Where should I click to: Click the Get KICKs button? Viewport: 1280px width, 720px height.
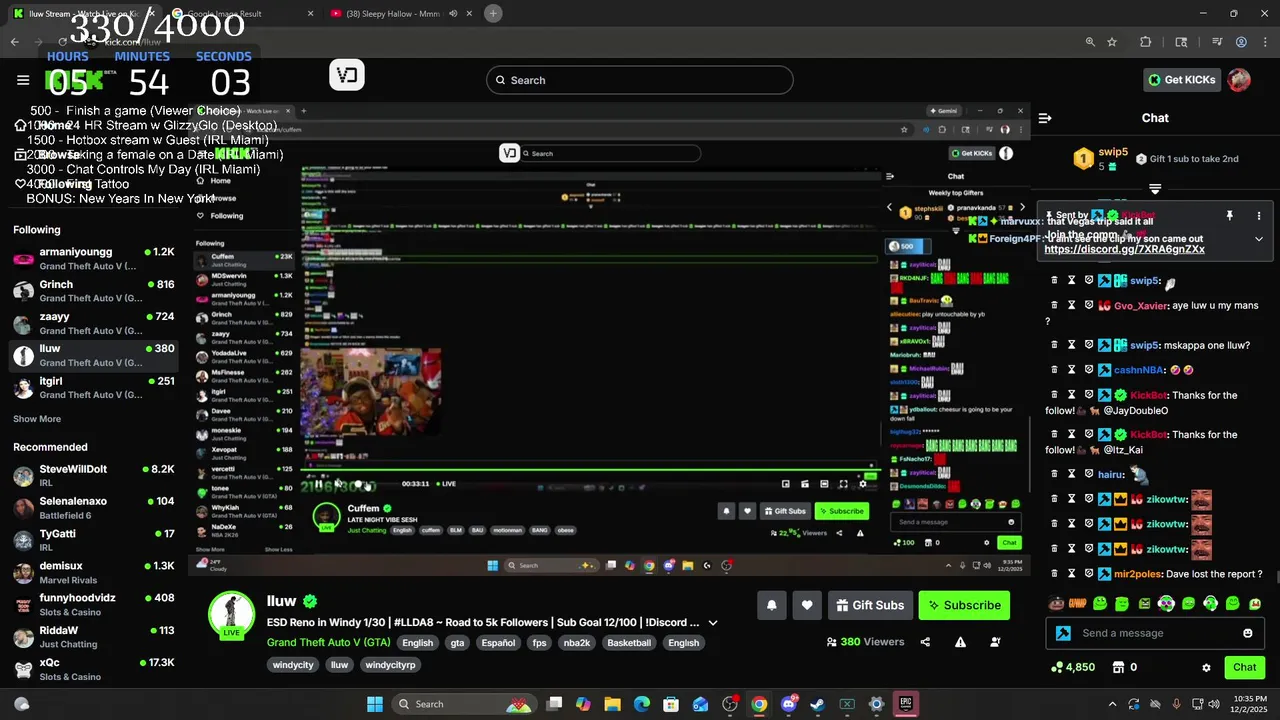[x=1181, y=80]
